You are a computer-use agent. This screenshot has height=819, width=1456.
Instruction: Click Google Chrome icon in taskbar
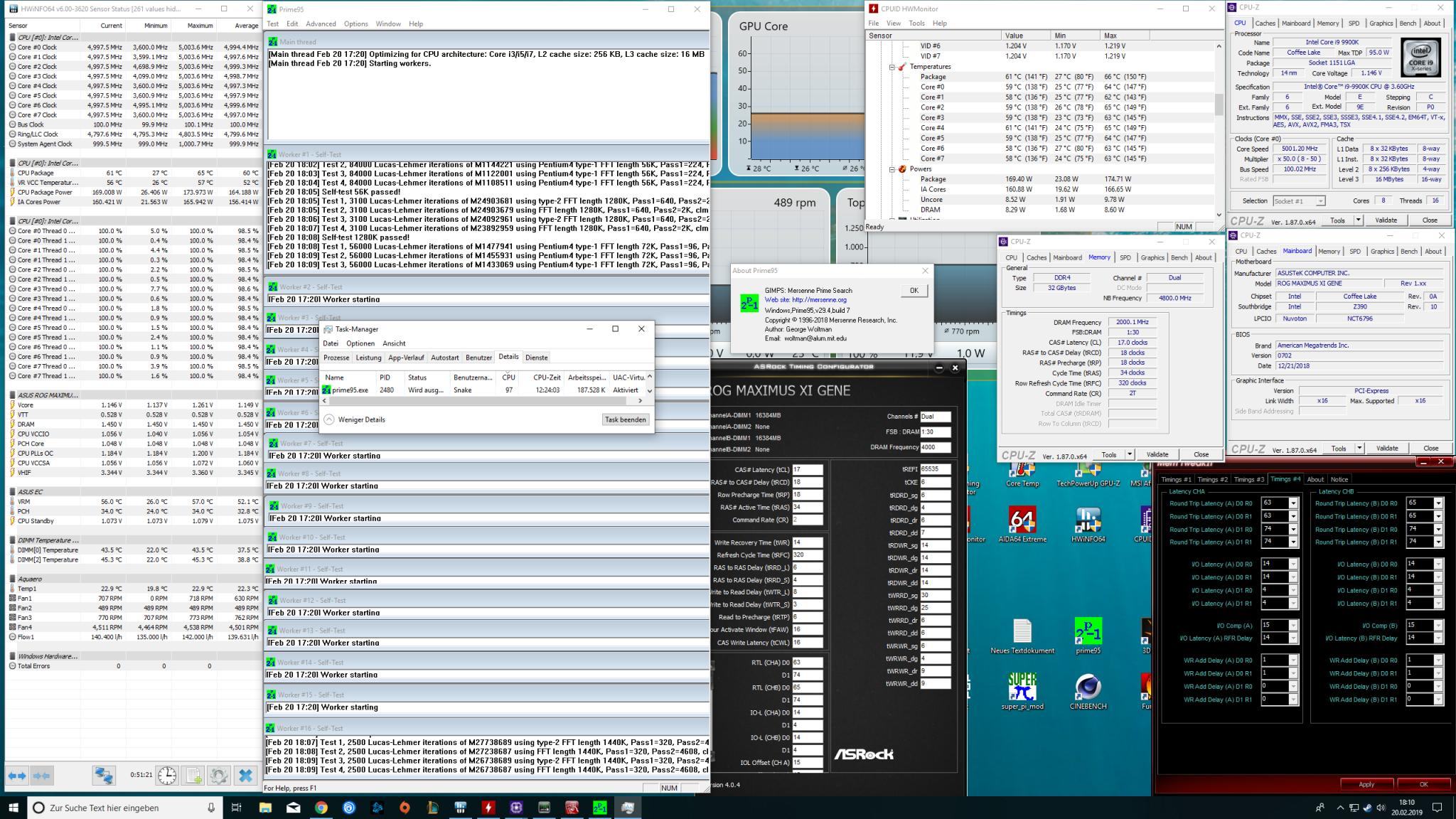click(x=321, y=808)
